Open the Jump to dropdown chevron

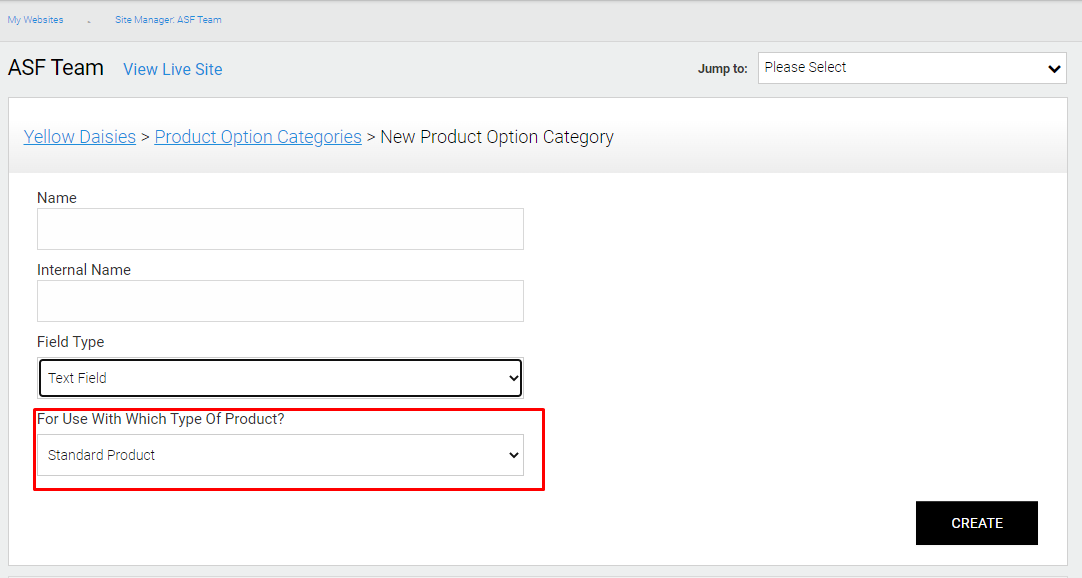pyautogui.click(x=1053, y=68)
